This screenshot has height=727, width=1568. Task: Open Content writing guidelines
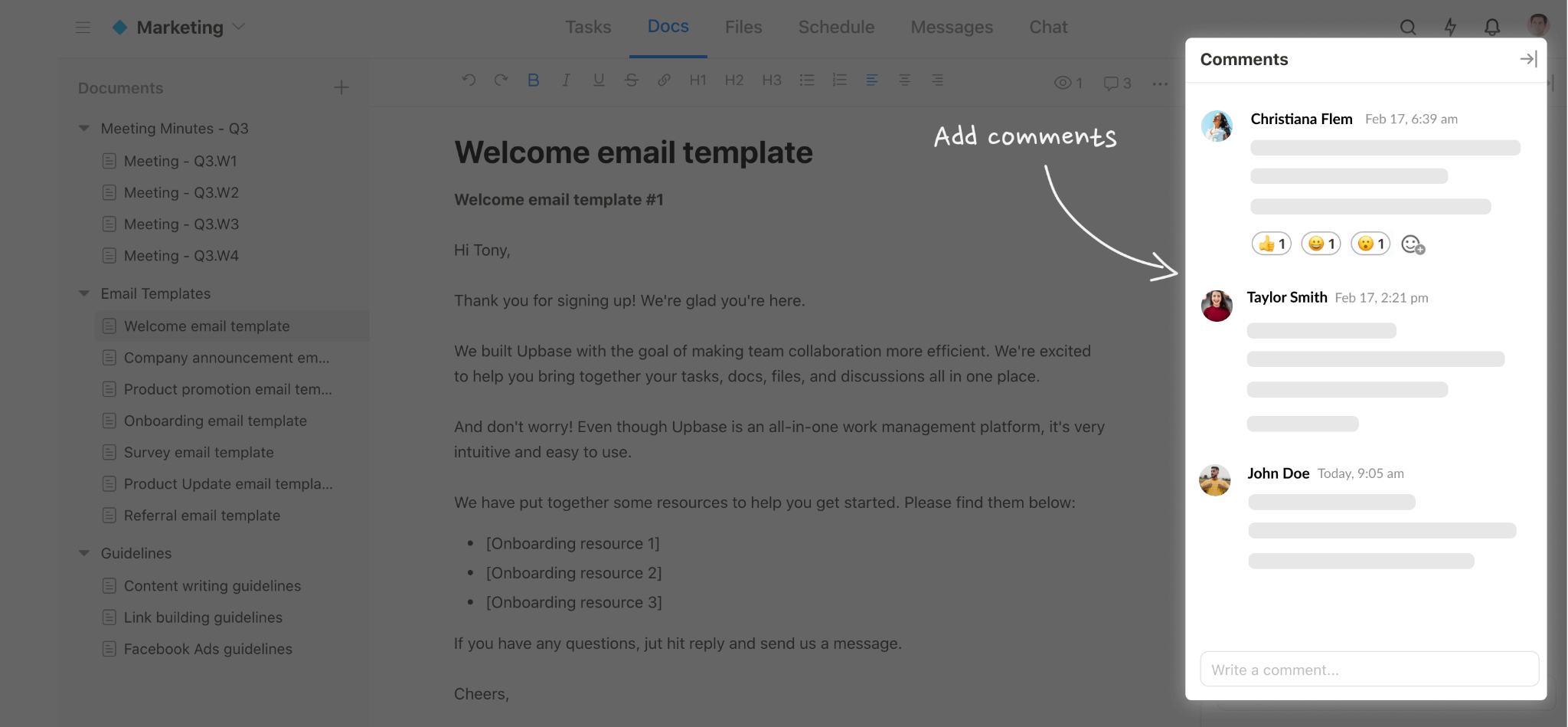point(212,585)
